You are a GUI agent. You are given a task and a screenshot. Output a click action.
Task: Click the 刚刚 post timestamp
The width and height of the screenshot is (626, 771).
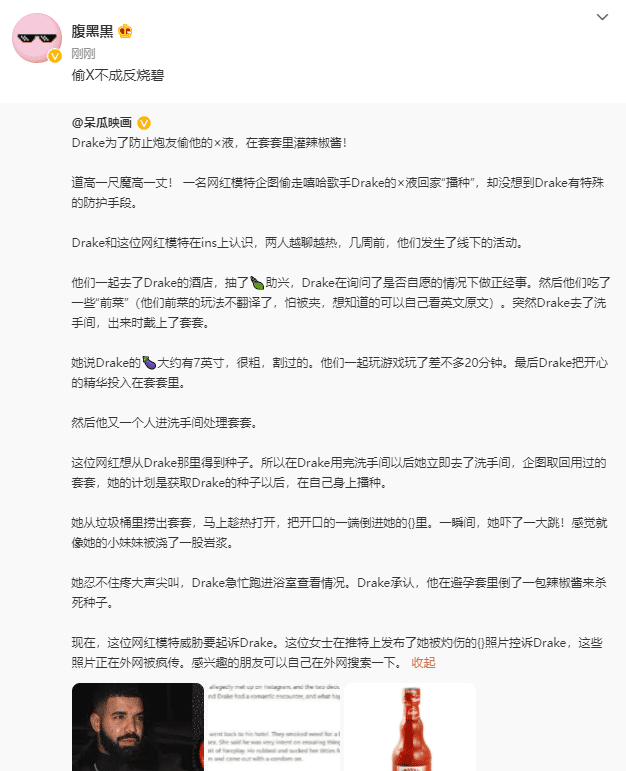[83, 53]
